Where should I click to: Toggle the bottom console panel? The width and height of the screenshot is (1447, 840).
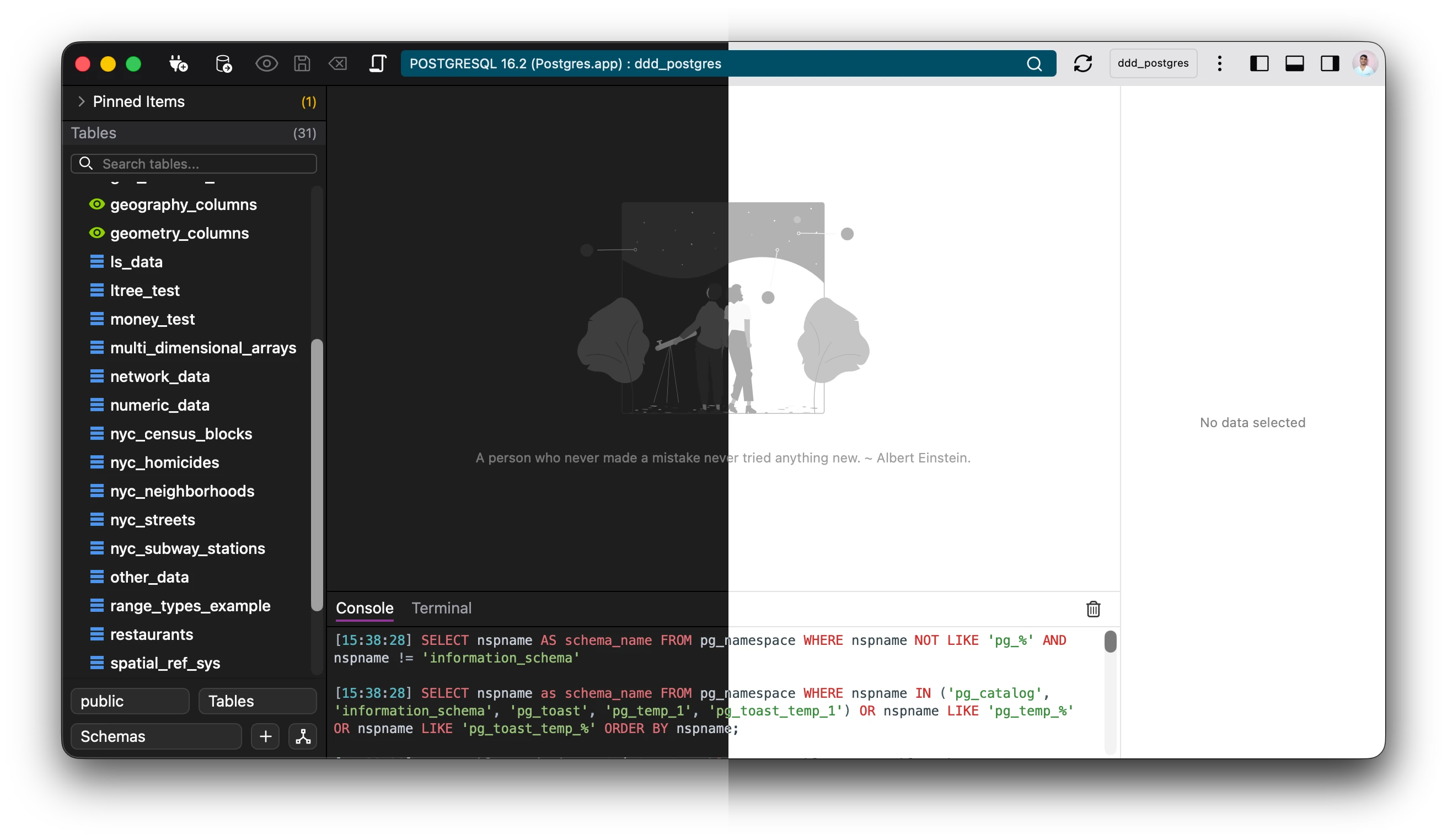click(x=1294, y=63)
